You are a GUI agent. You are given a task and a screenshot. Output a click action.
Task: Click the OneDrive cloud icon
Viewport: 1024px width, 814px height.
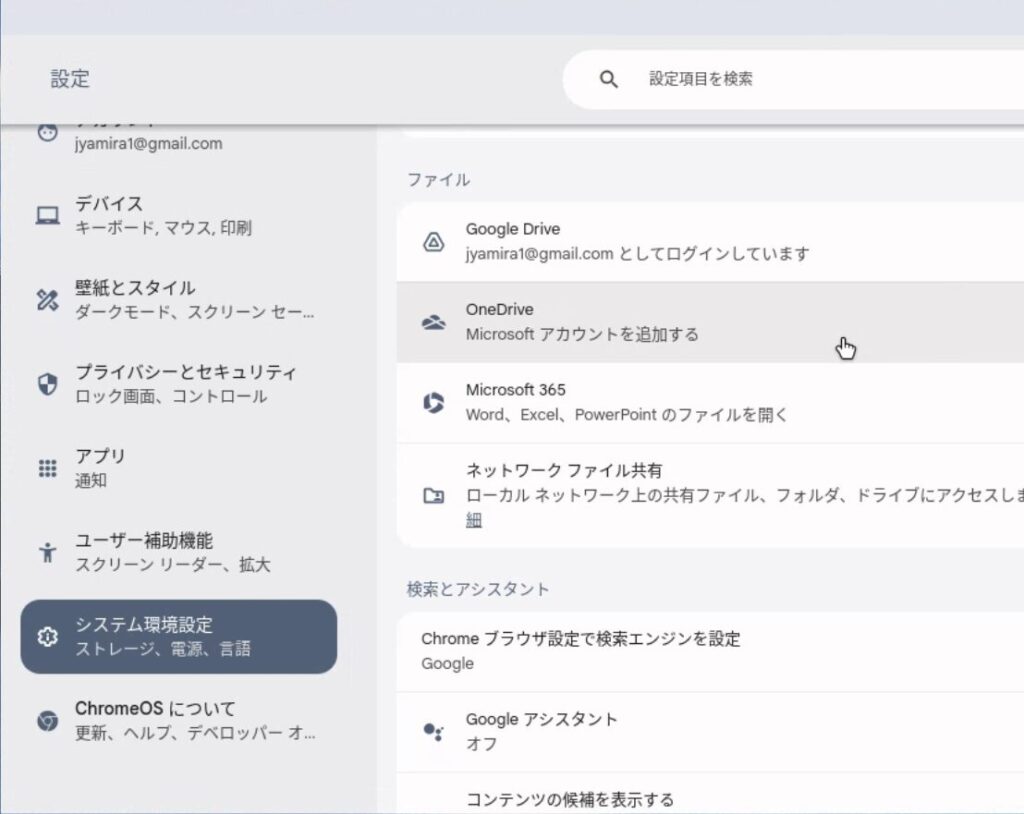[x=434, y=322]
